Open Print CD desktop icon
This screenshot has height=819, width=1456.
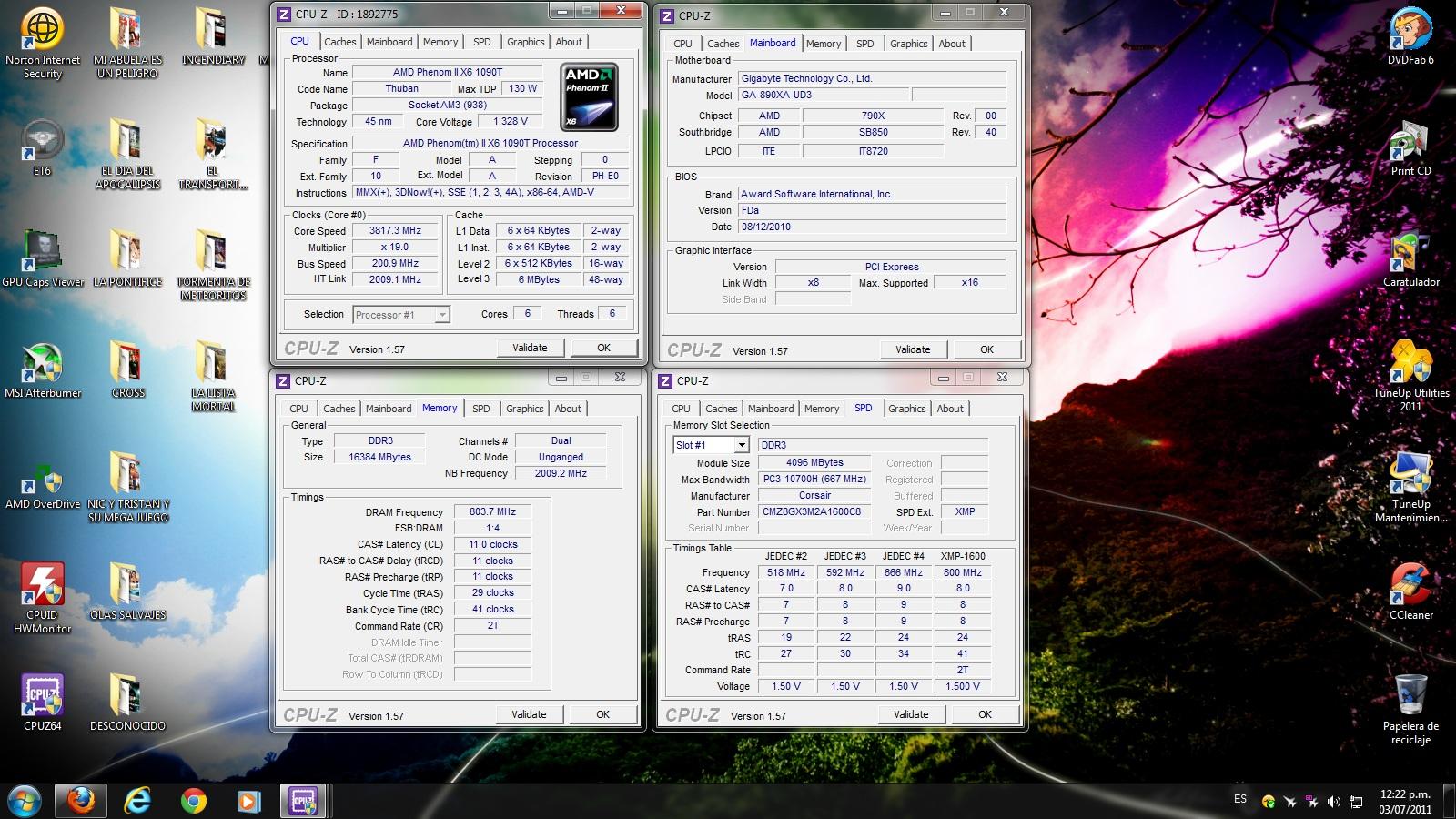1410,147
